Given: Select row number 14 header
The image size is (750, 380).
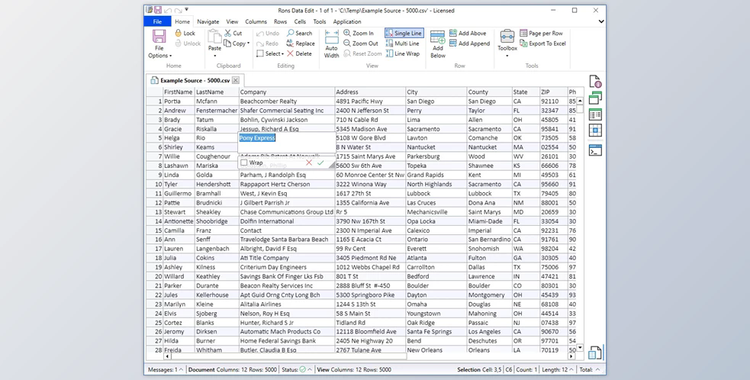Looking at the screenshot, I should tap(154, 221).
